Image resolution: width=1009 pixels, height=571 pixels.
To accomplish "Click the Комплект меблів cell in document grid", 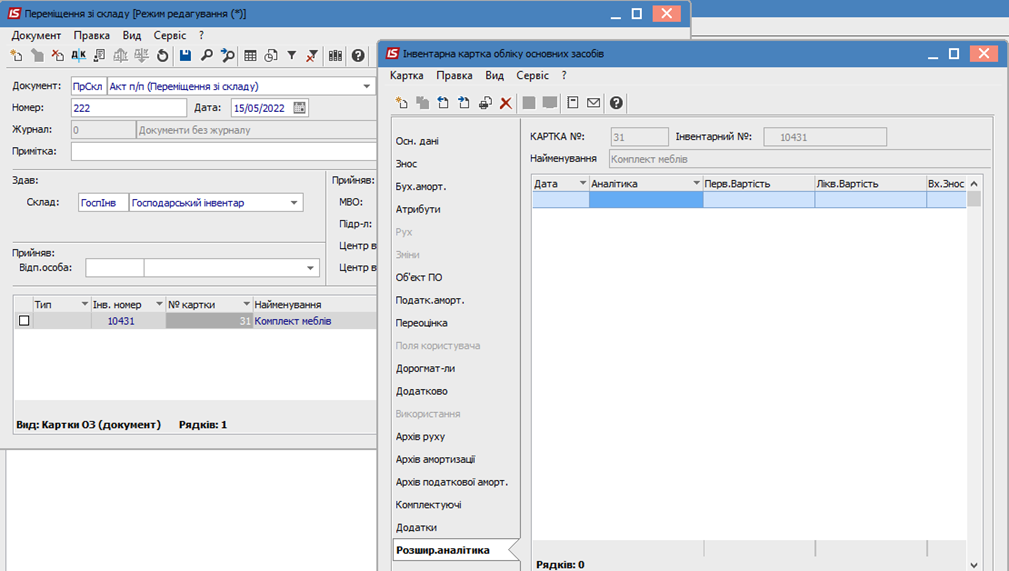I will tap(314, 321).
